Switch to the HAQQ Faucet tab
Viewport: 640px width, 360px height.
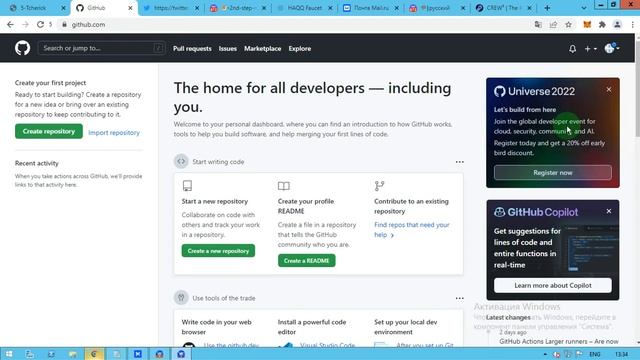[x=304, y=8]
